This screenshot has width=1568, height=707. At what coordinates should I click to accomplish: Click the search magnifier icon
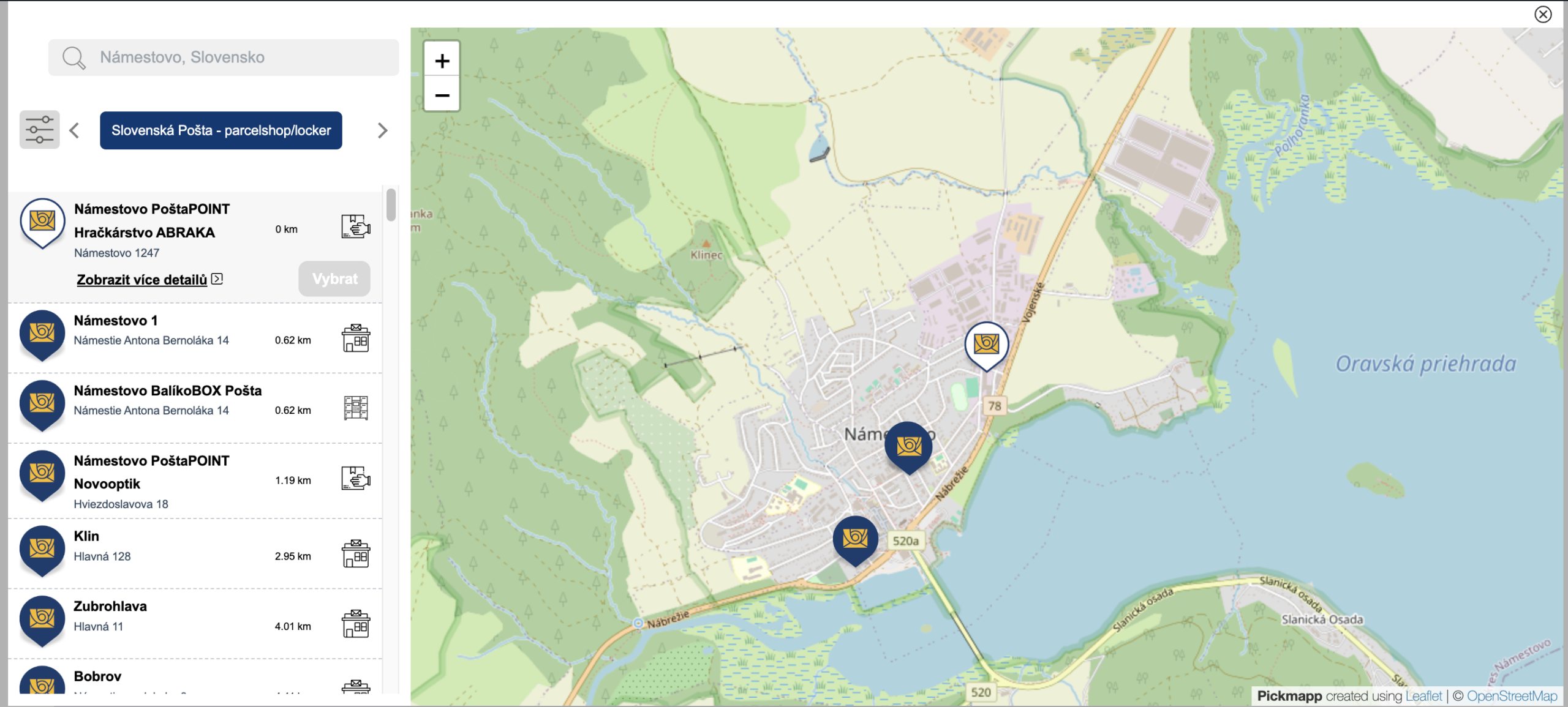(x=73, y=58)
